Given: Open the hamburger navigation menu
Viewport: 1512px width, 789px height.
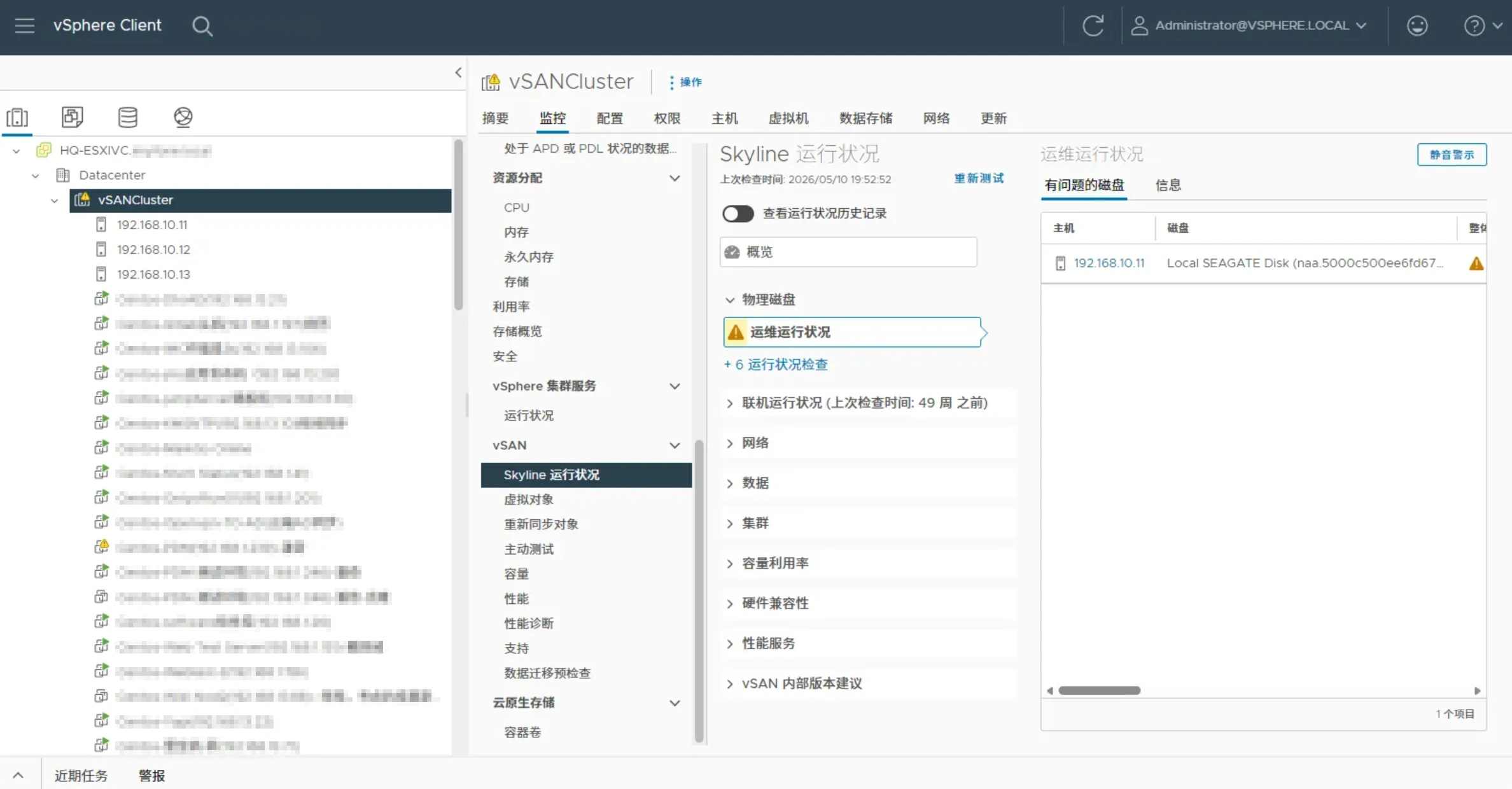Looking at the screenshot, I should point(25,25).
